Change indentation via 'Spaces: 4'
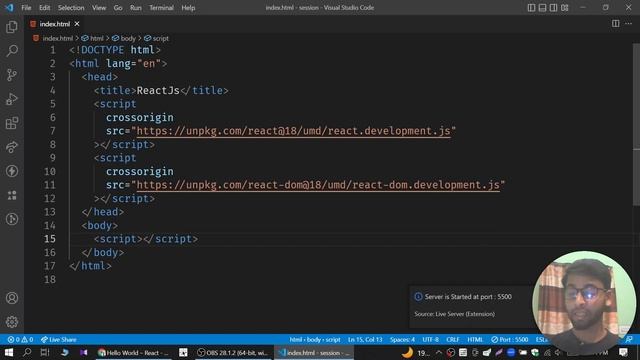This screenshot has width=640, height=360. pyautogui.click(x=402, y=340)
